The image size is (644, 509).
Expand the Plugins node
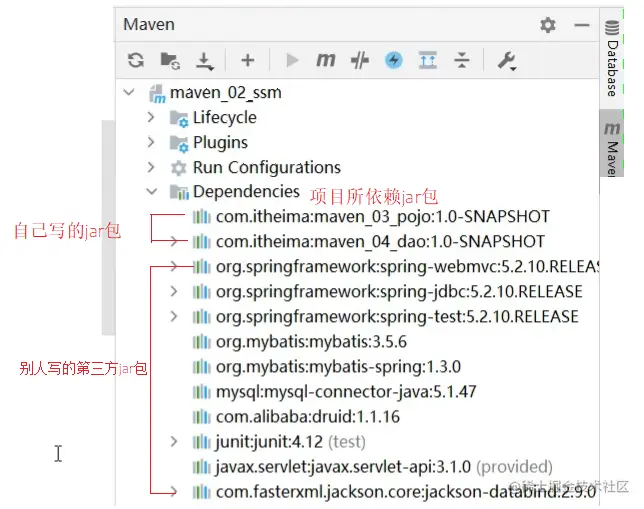pyautogui.click(x=151, y=142)
